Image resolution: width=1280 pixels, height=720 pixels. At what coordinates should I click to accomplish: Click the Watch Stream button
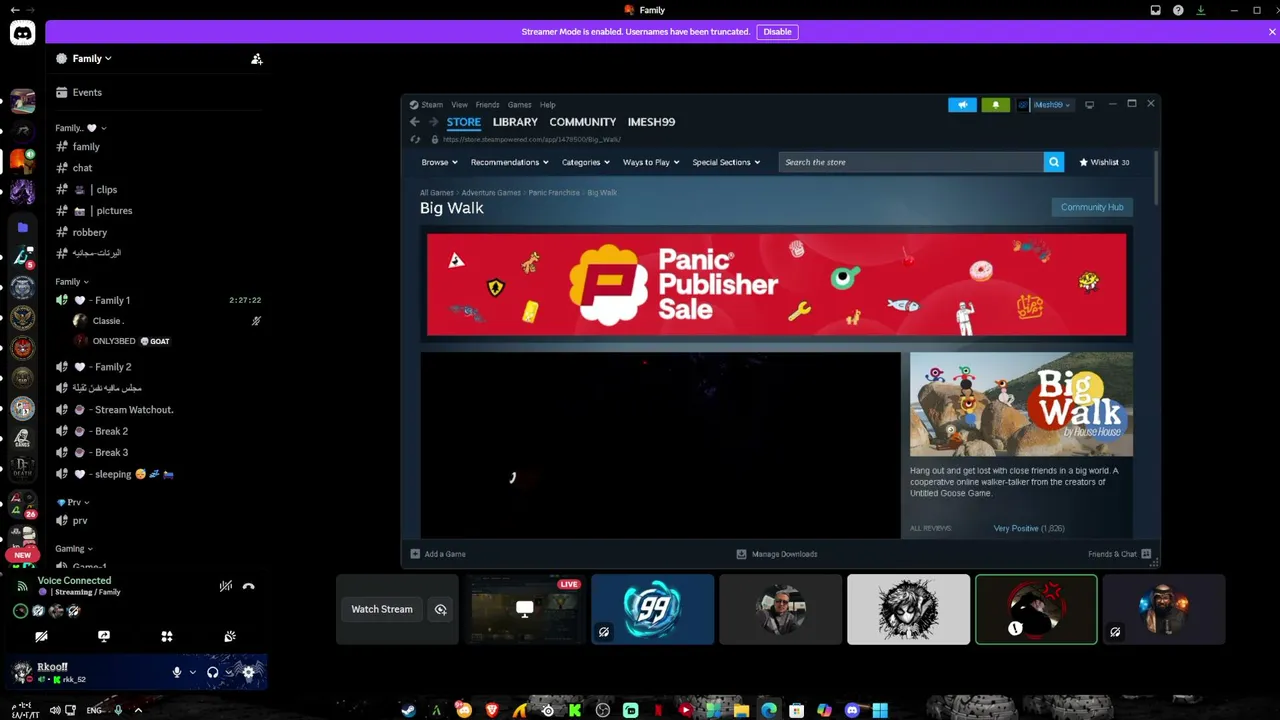382,609
